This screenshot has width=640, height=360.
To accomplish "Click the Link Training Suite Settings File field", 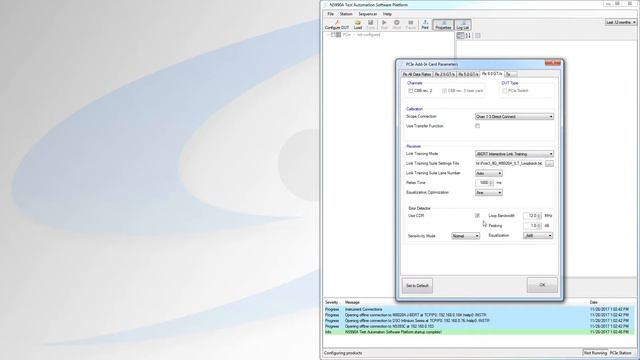I will point(509,164).
